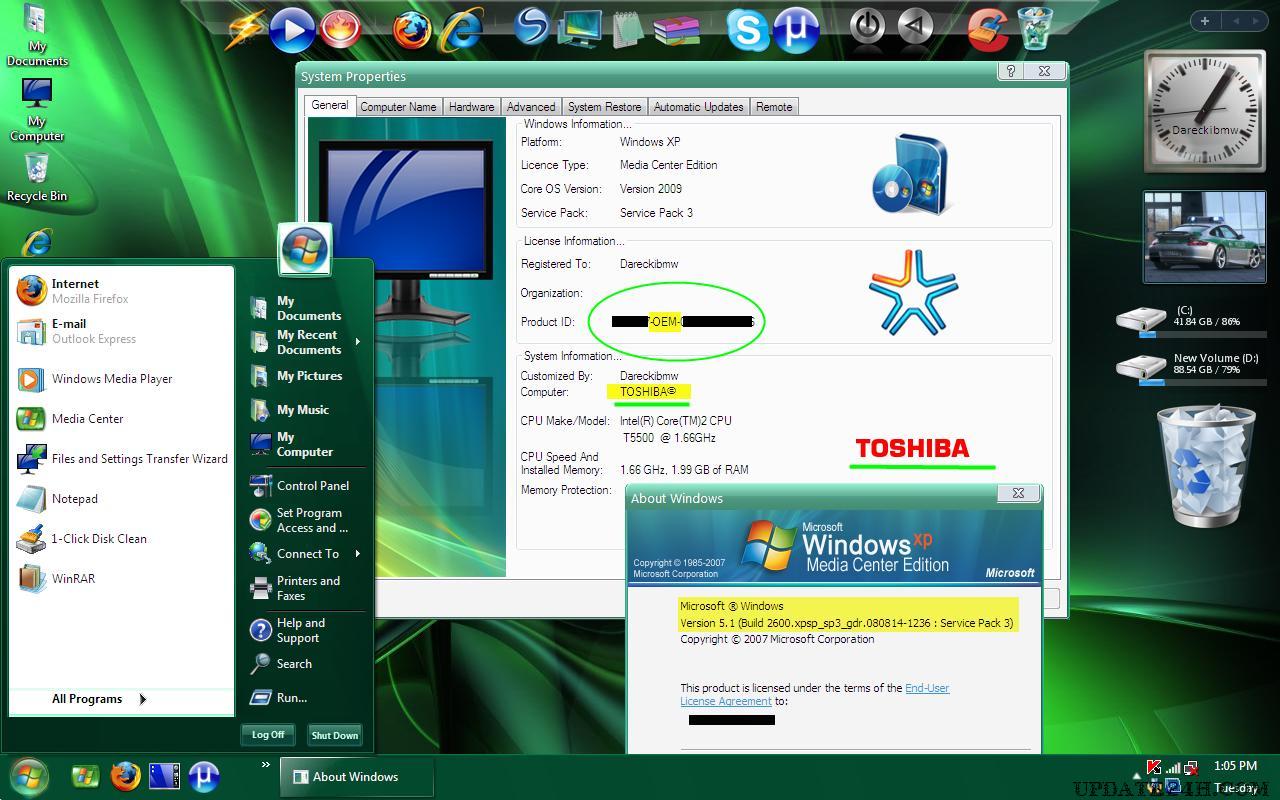Screen dimensions: 1280x800
Task: Click the grey triangle arrow dock icon
Action: click(915, 27)
